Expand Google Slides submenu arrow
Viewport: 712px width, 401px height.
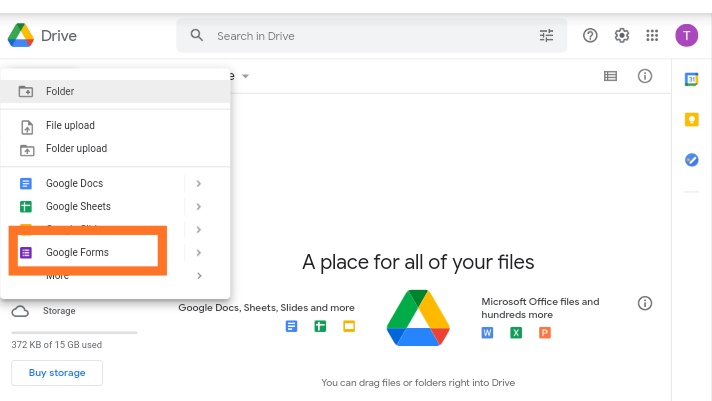click(x=198, y=230)
